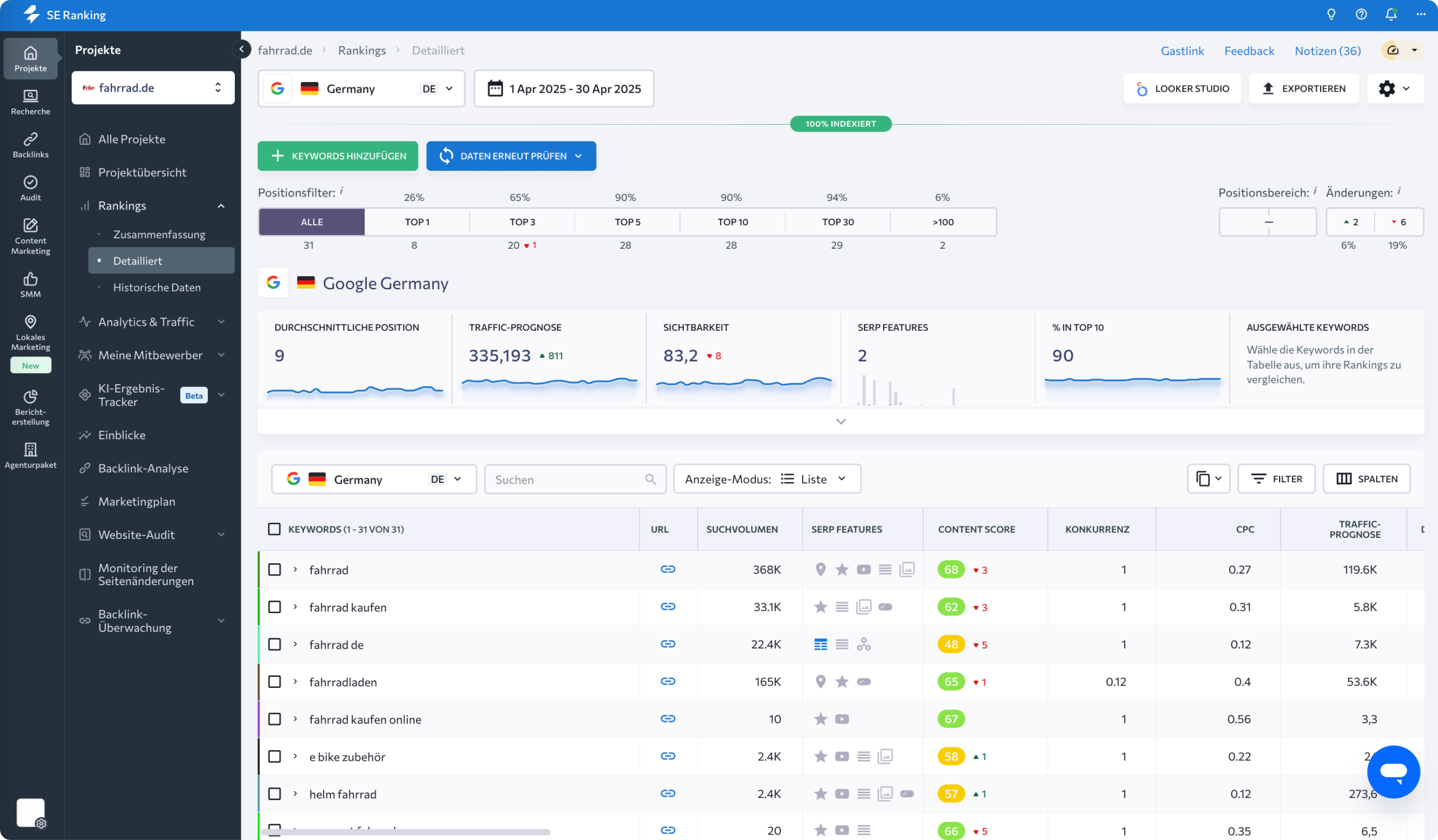Viewport: 1438px width, 840px height.
Task: Tick the checkbox for fahrrad de
Action: pyautogui.click(x=275, y=645)
